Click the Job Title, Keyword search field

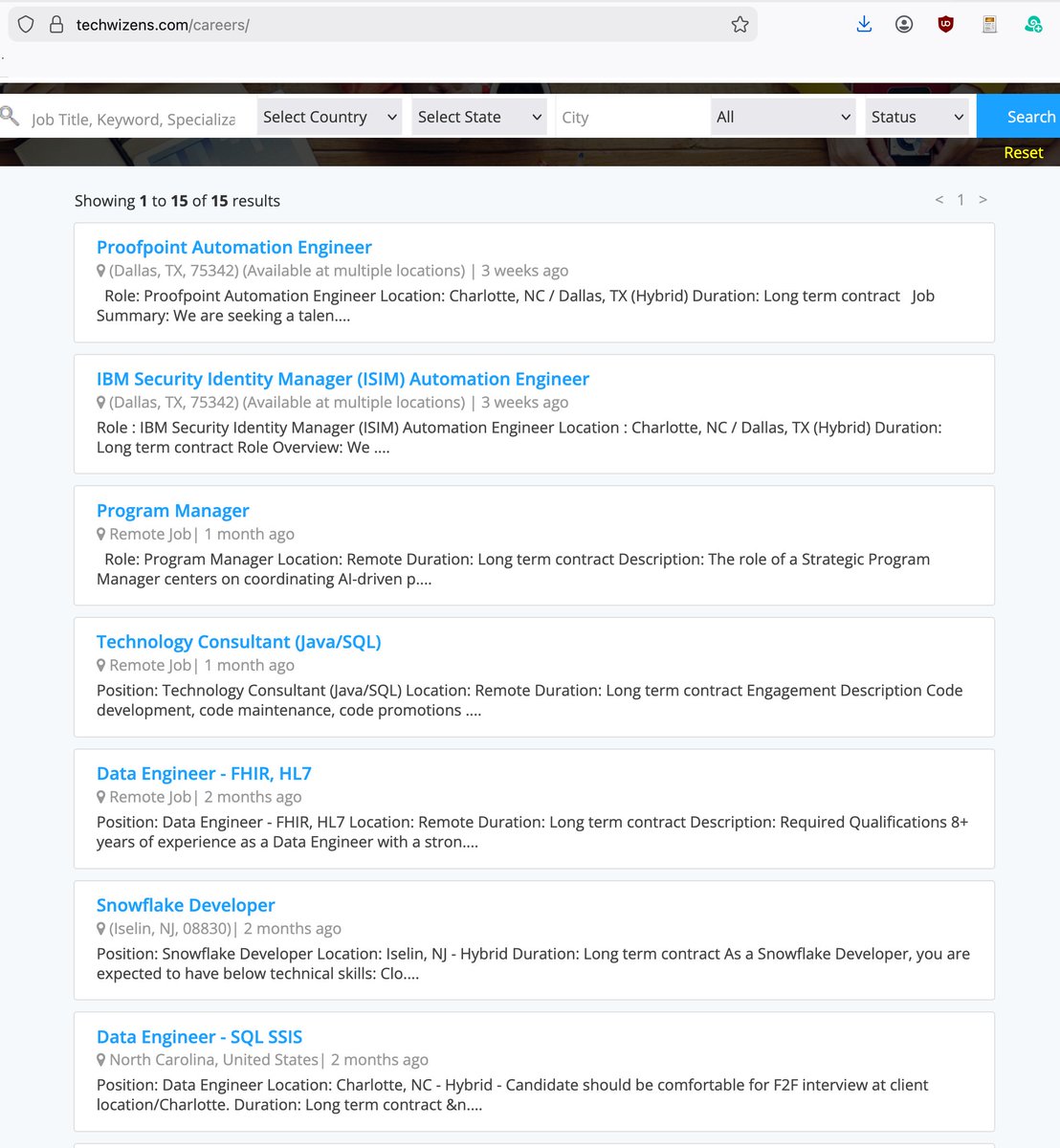(134, 119)
